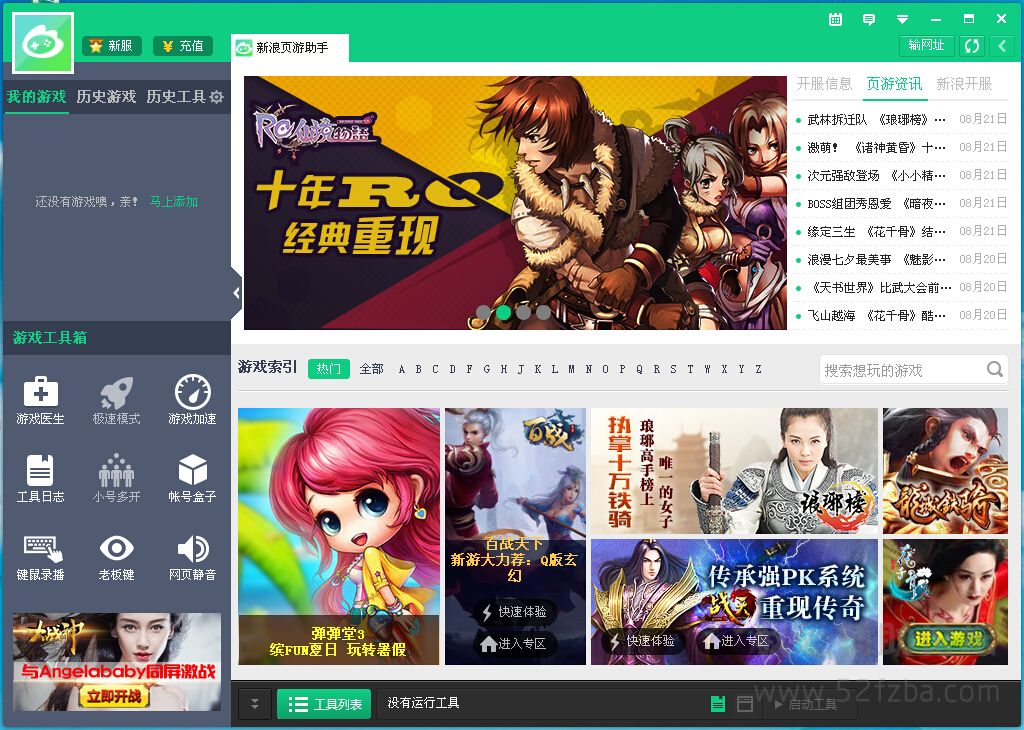Viewport: 1024px width, 730px height.
Task: Click the green document icon in bottom bar
Action: pos(718,704)
